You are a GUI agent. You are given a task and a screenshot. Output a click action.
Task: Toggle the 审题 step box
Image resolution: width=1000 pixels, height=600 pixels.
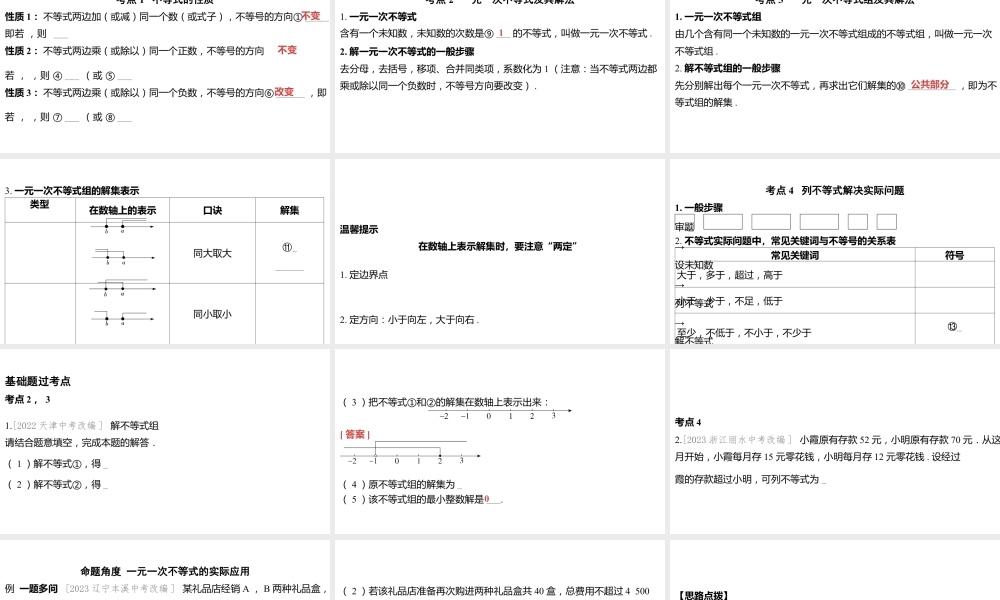click(x=684, y=223)
